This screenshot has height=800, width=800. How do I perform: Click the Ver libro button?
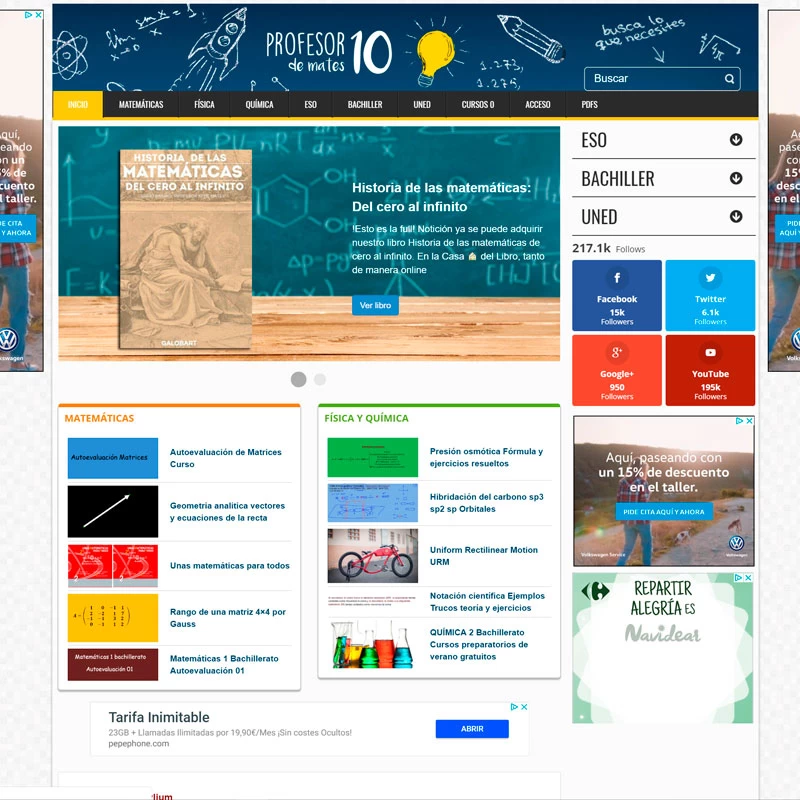coord(375,305)
